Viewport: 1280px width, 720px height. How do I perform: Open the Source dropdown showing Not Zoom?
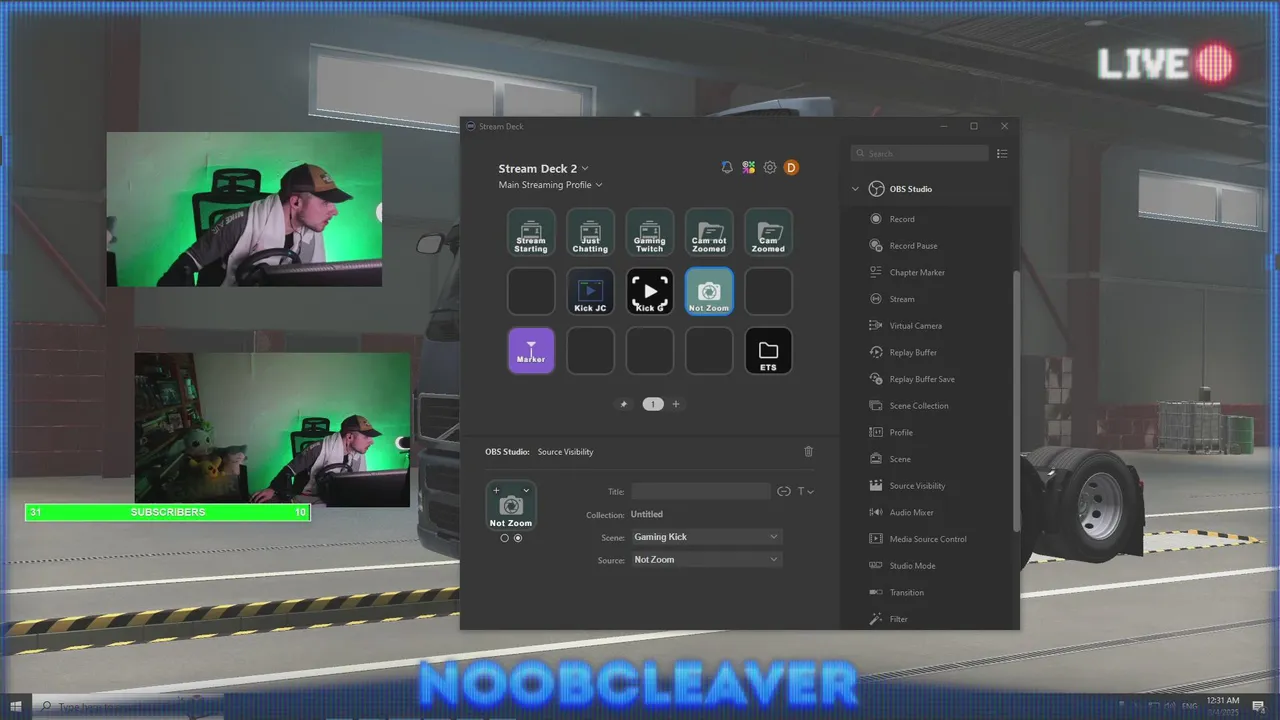click(706, 560)
